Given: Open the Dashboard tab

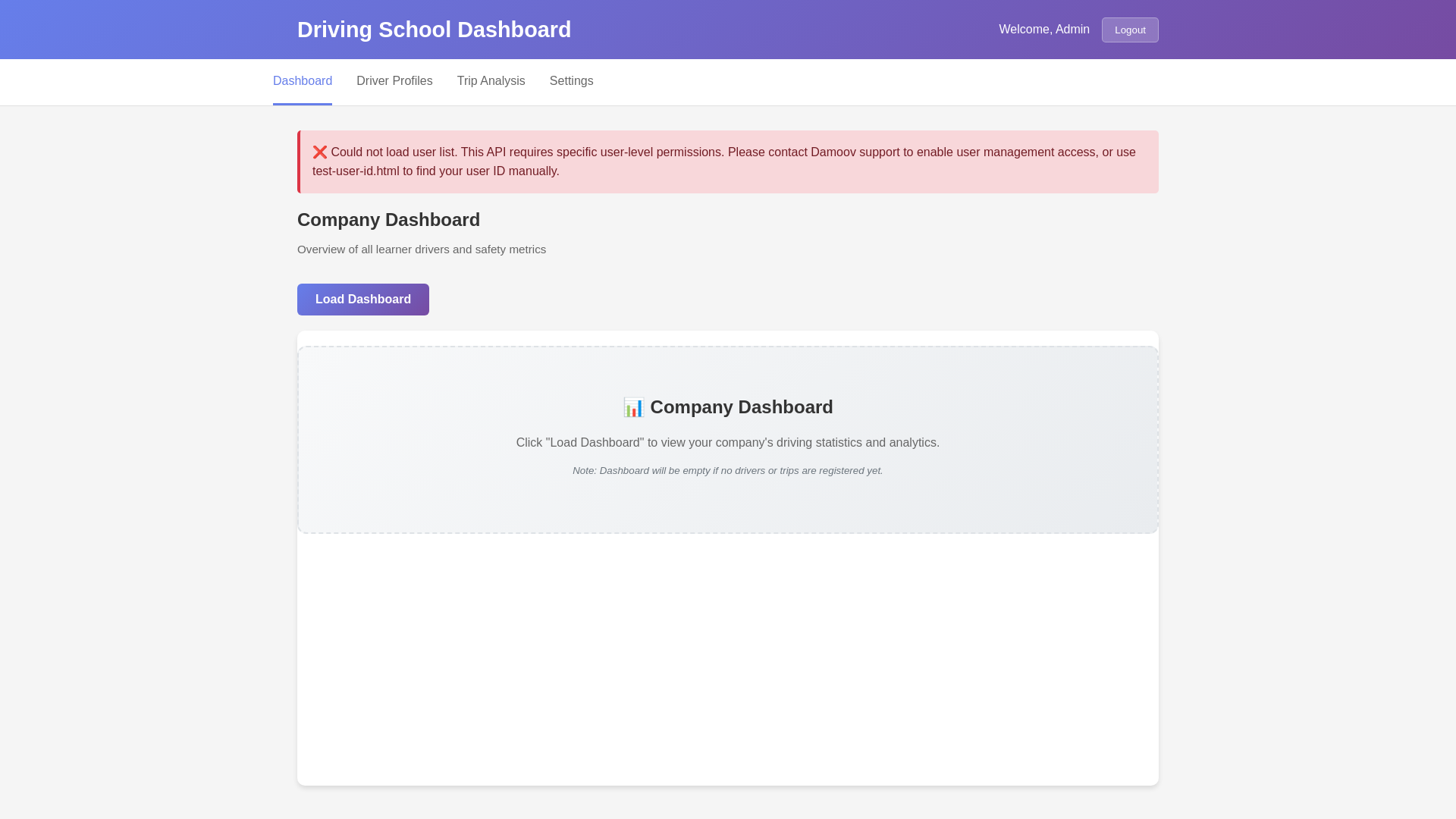Looking at the screenshot, I should [303, 81].
